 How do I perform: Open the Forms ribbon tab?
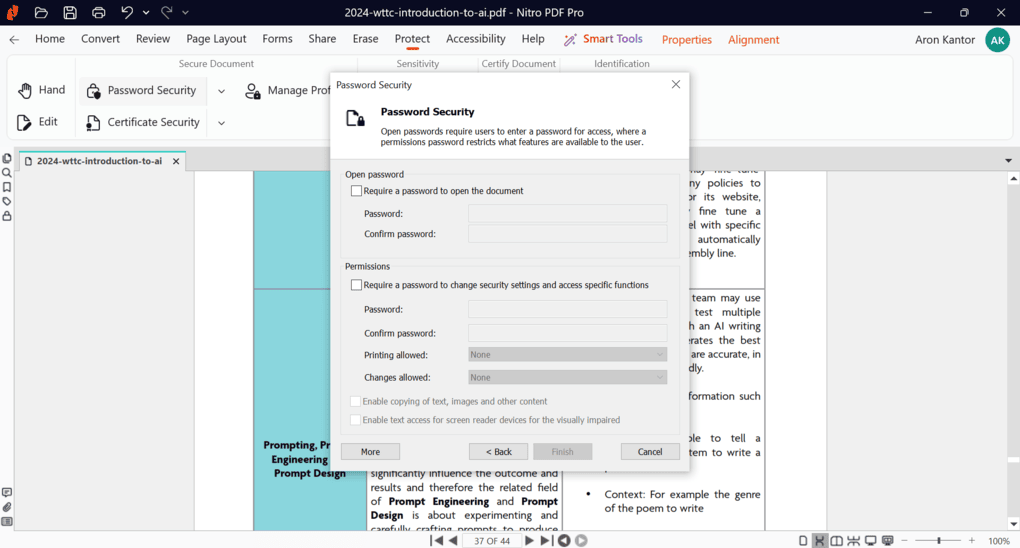[x=277, y=39]
